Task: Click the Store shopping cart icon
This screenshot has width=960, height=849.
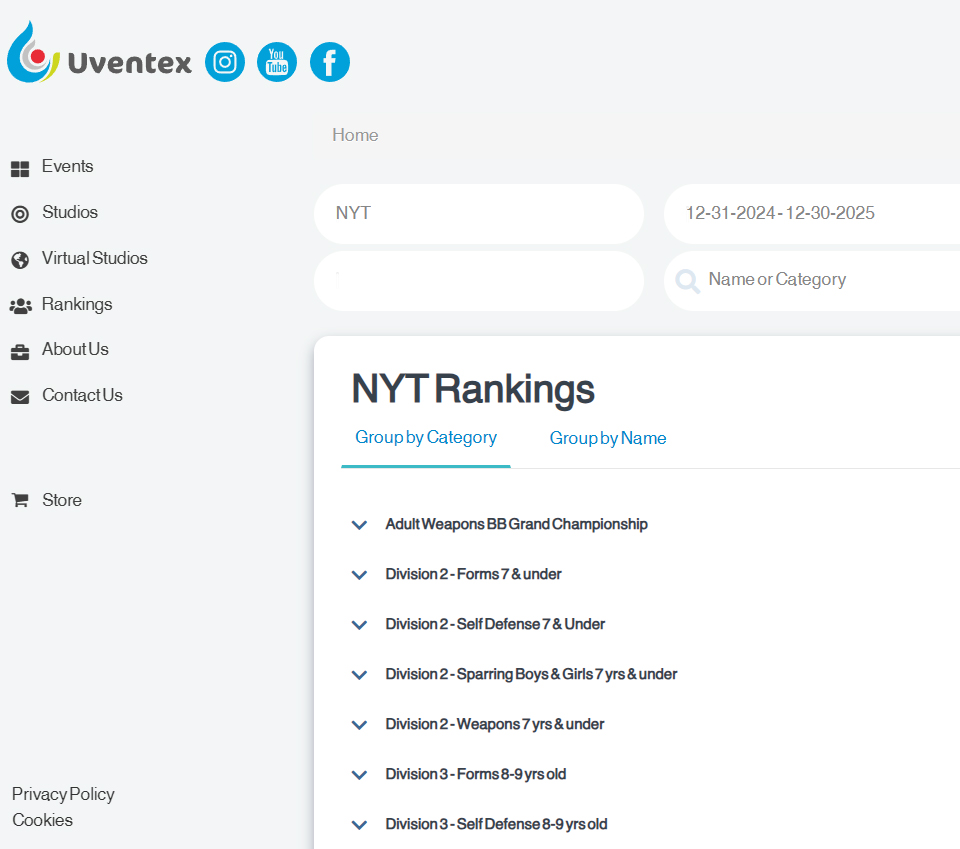Action: [x=20, y=500]
